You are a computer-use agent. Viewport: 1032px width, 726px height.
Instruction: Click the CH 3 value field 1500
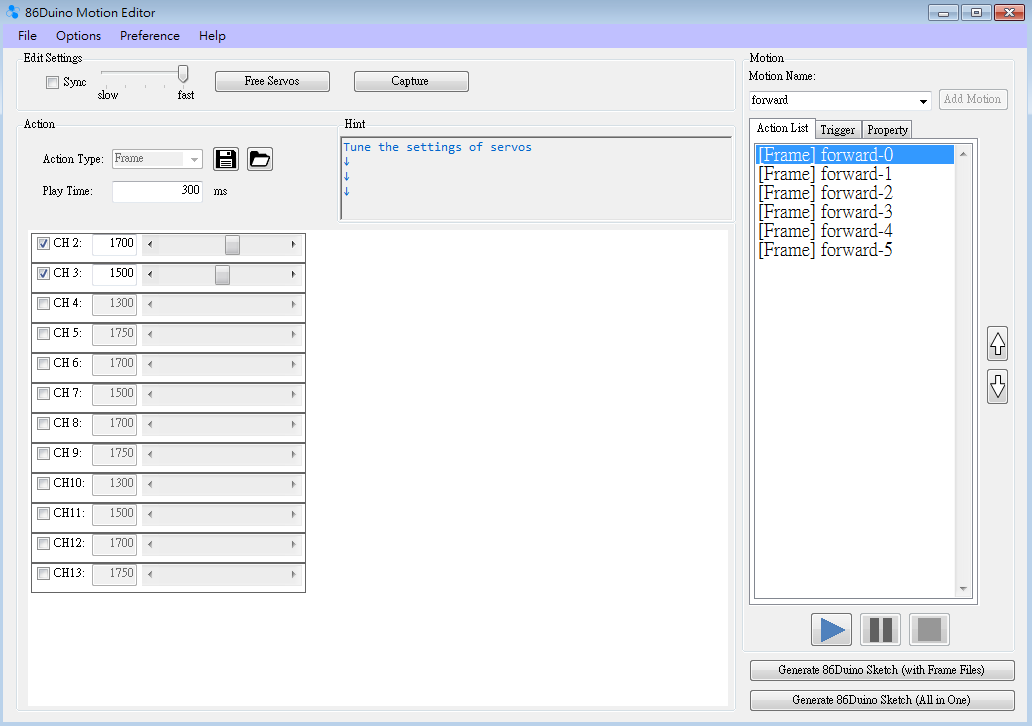(115, 273)
